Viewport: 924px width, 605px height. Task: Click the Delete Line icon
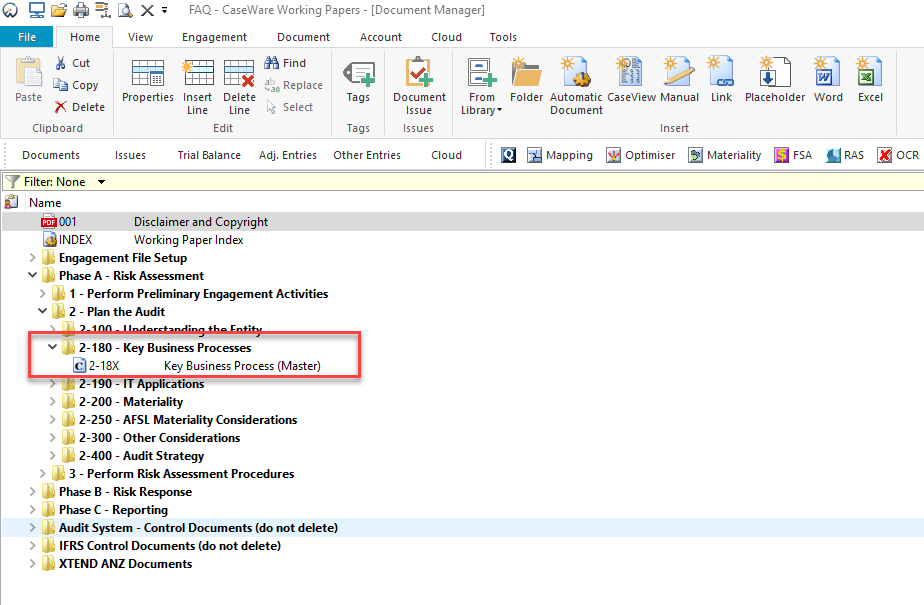(x=239, y=72)
